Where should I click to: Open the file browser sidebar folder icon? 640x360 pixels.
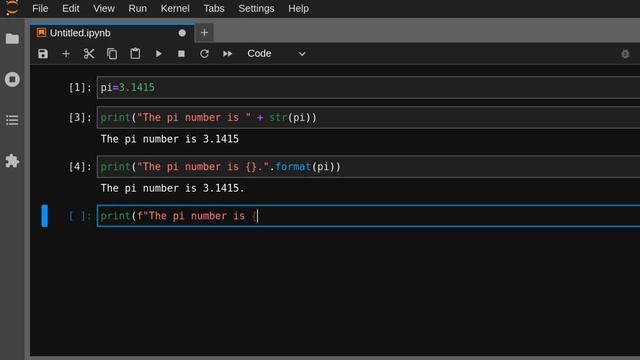[x=12, y=39]
